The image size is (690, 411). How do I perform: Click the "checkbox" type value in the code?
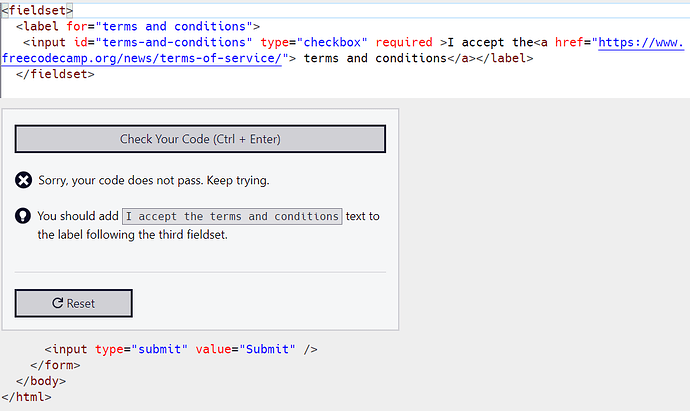[332, 42]
